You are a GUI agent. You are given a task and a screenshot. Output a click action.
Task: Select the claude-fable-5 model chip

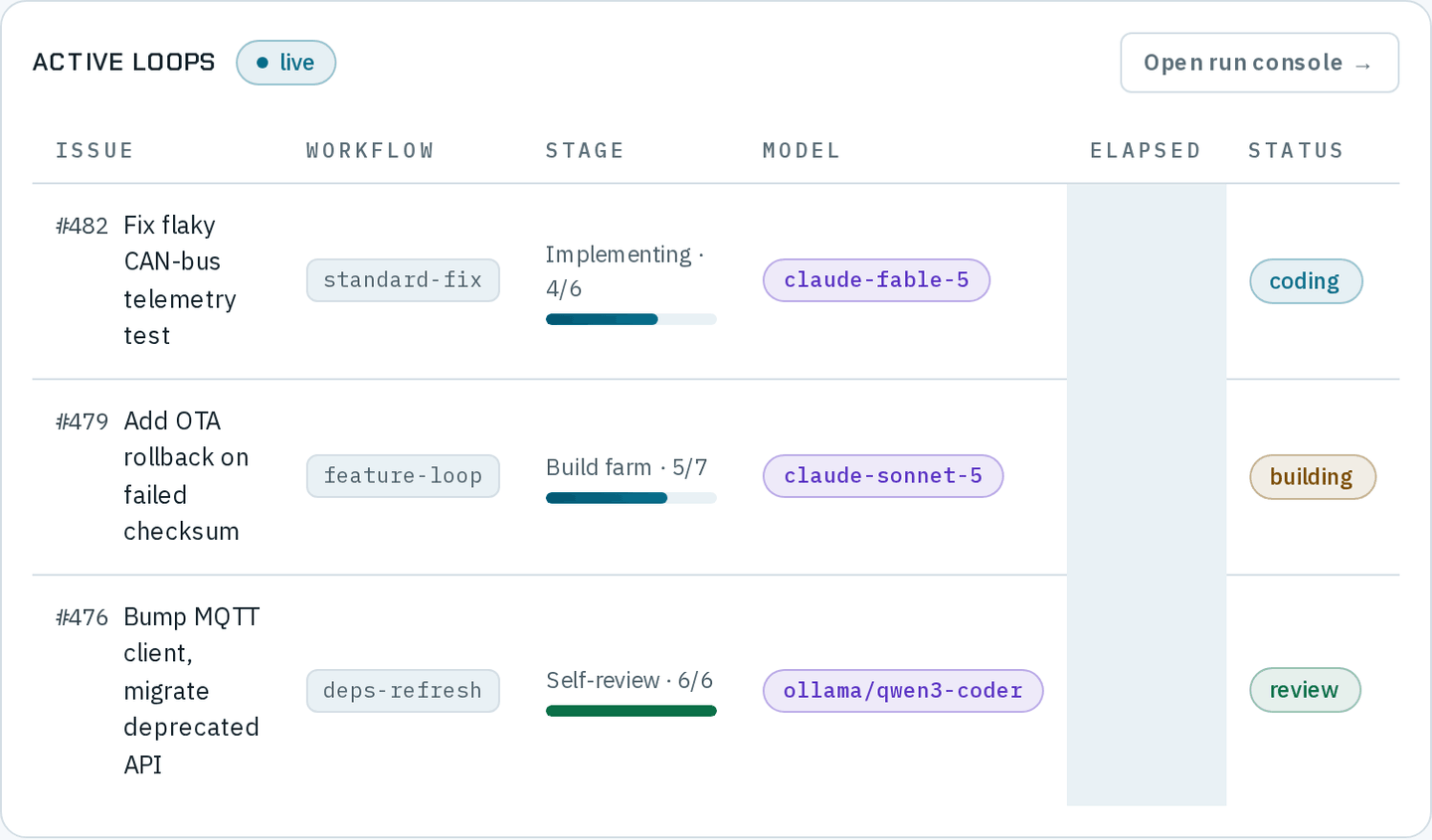tap(876, 280)
